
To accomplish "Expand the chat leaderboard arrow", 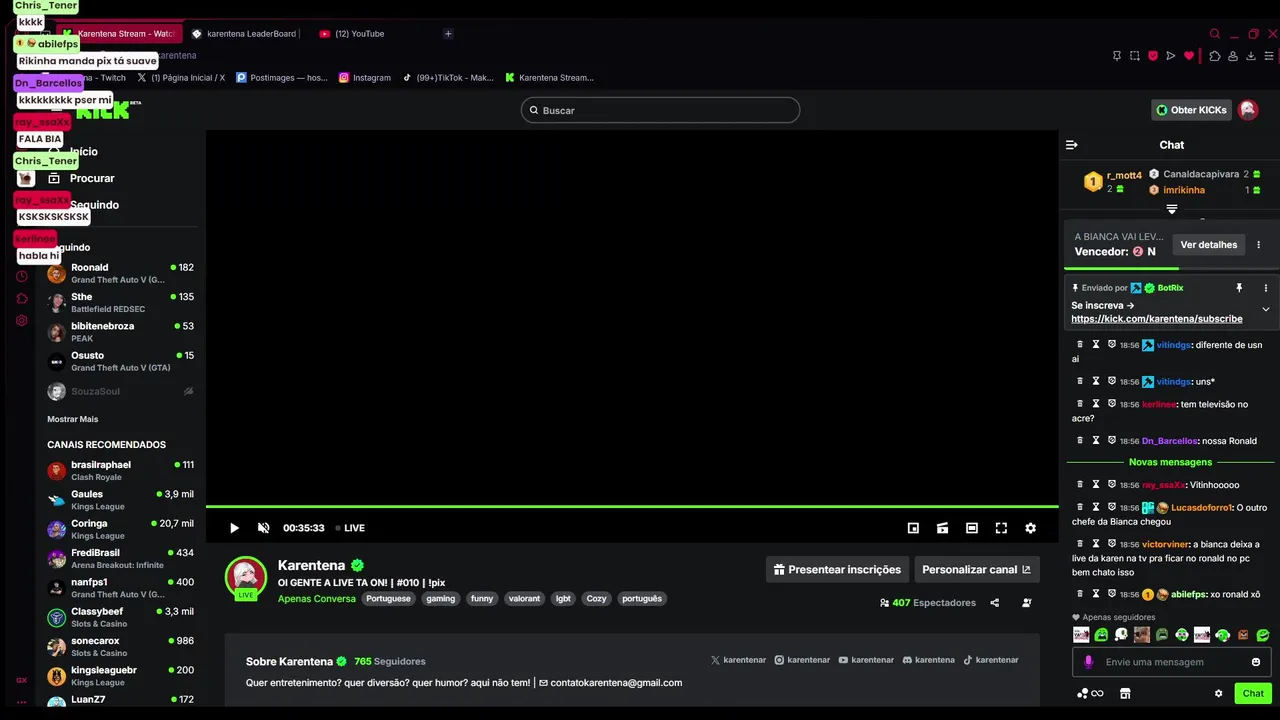I will click(x=1172, y=209).
